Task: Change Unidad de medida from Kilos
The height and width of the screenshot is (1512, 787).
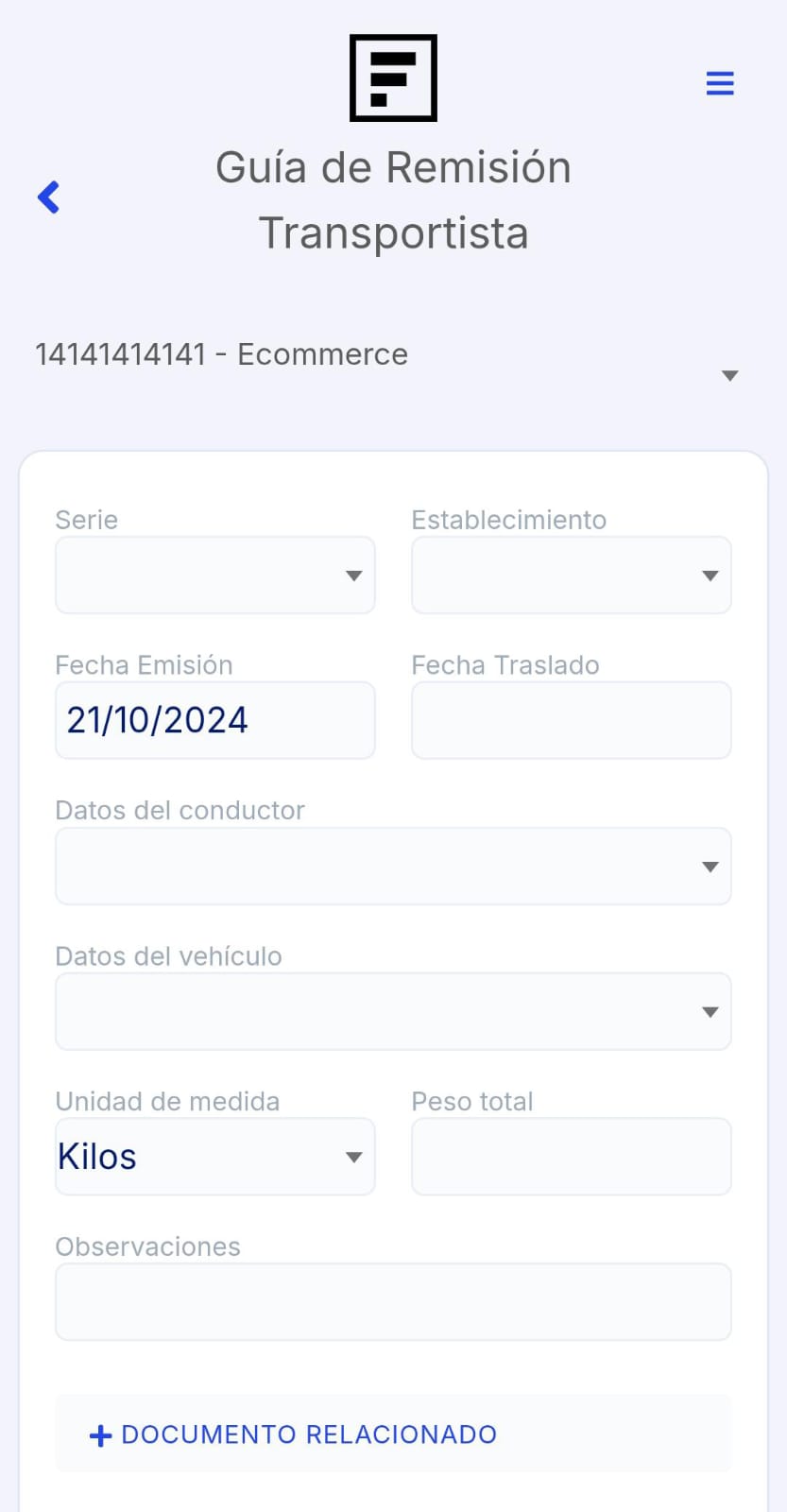Action: click(x=215, y=1157)
